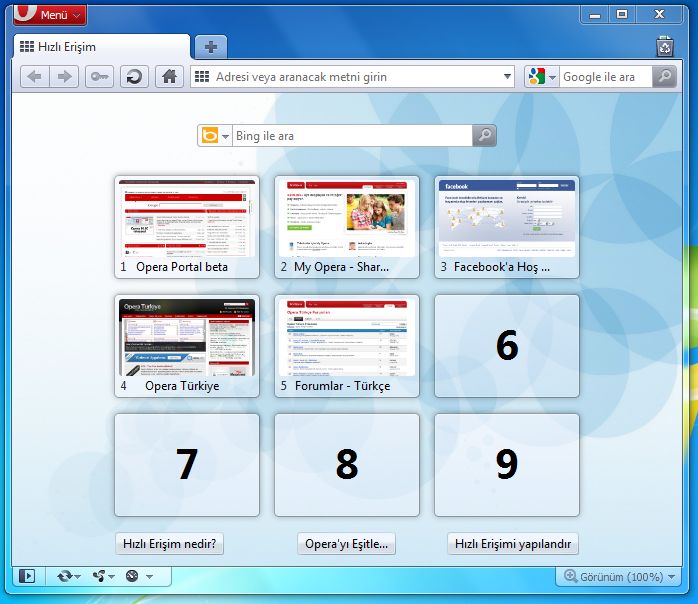The height and width of the screenshot is (604, 698).
Task: Open Speed Dial 1 Opera Portal beta
Action: [x=187, y=227]
